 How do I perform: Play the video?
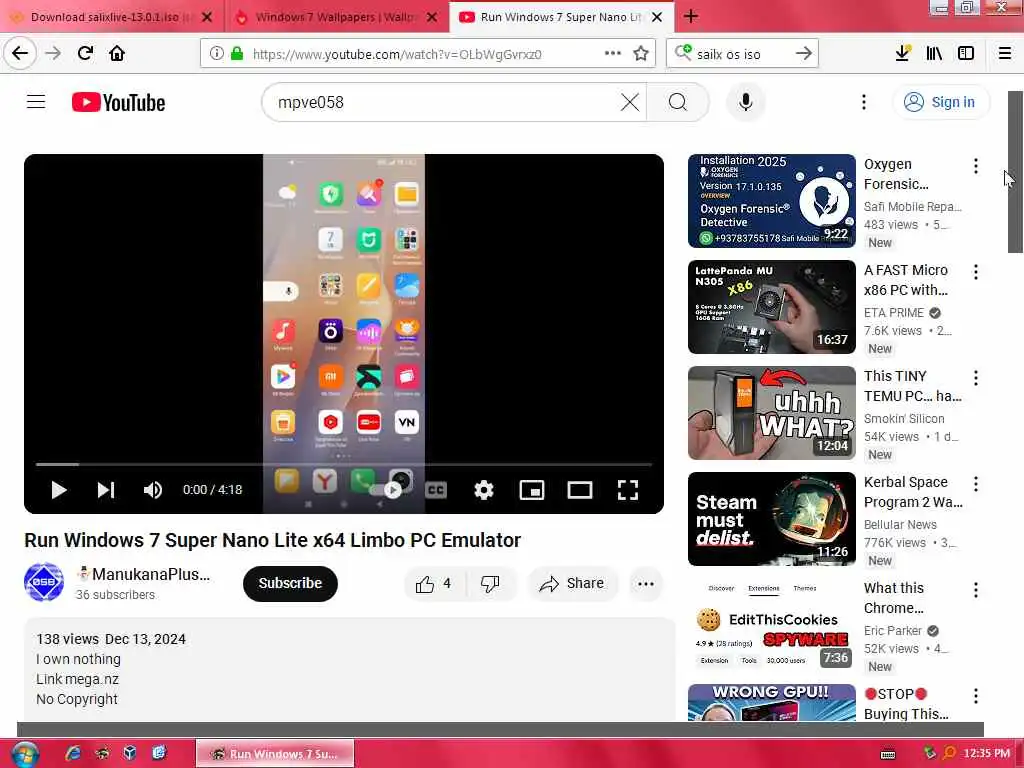point(58,490)
